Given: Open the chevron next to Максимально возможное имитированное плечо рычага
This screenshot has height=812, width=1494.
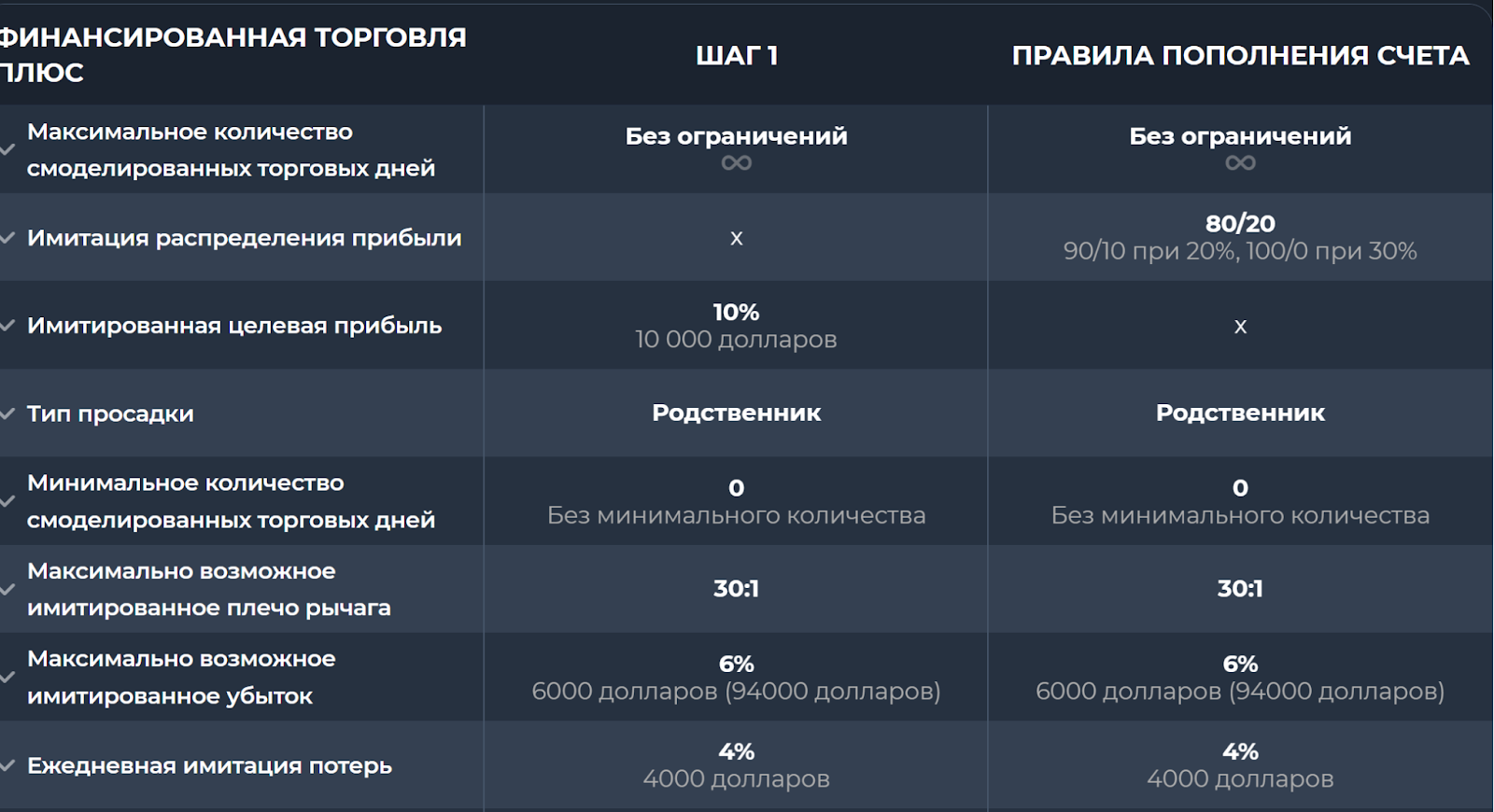Looking at the screenshot, I should click(7, 589).
